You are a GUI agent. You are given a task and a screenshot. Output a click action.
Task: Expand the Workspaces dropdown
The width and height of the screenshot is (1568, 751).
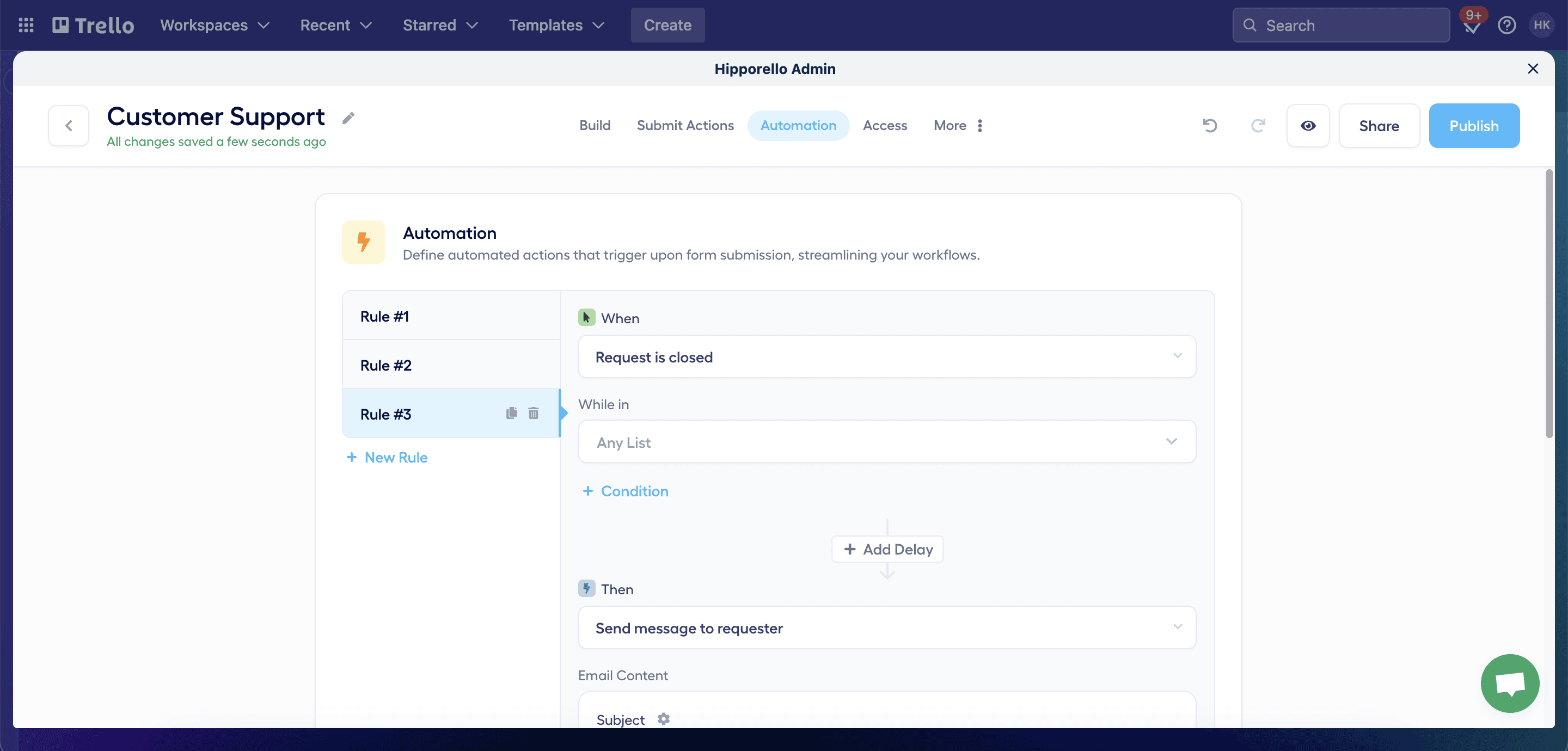click(215, 25)
